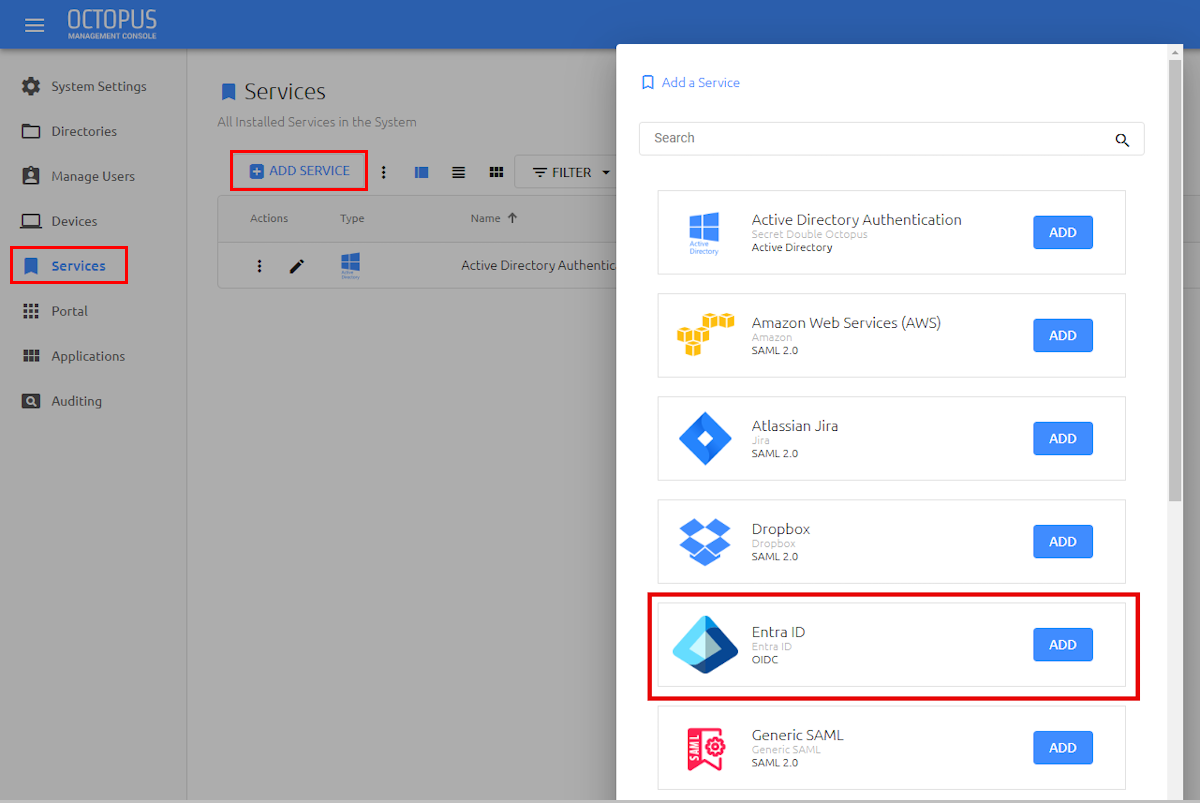Viewport: 1200px width, 803px height.
Task: Click the Type column header
Action: coord(352,218)
